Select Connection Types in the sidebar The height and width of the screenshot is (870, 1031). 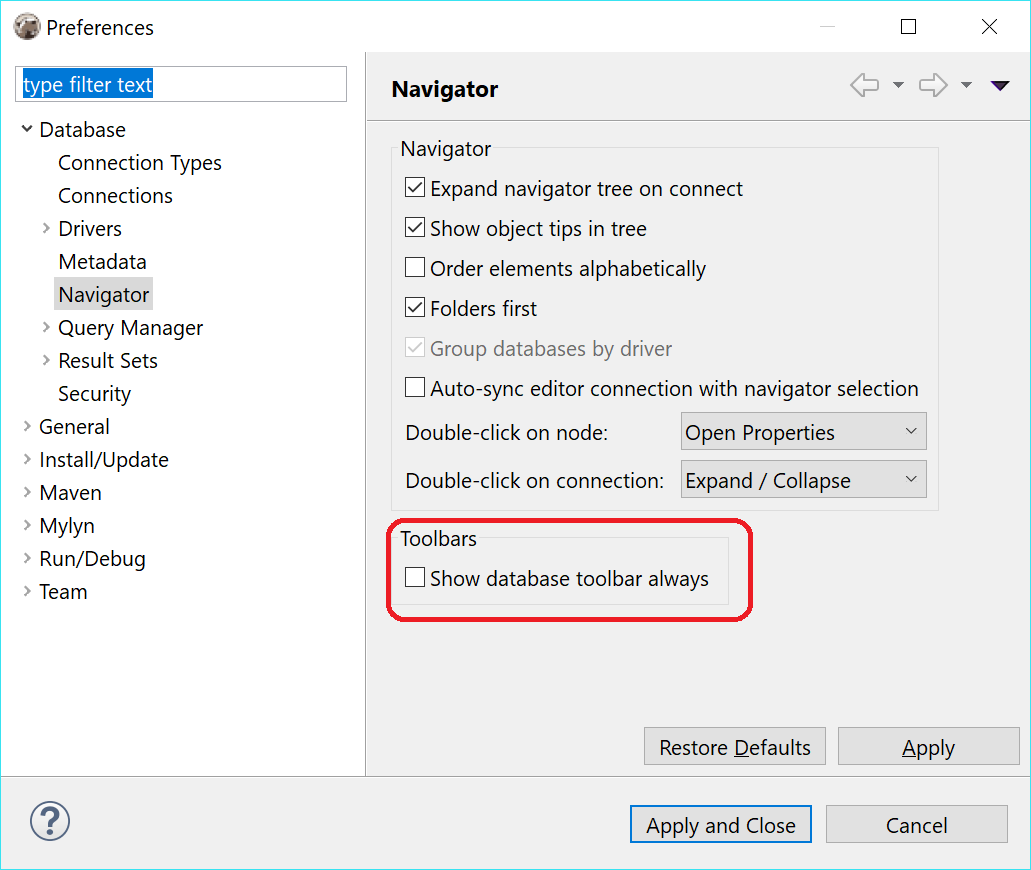click(x=139, y=162)
